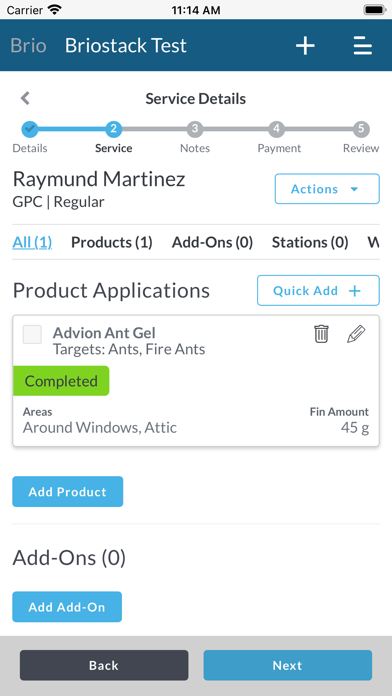Open the Stations (0) tab
The image size is (392, 696).
pyautogui.click(x=310, y=242)
